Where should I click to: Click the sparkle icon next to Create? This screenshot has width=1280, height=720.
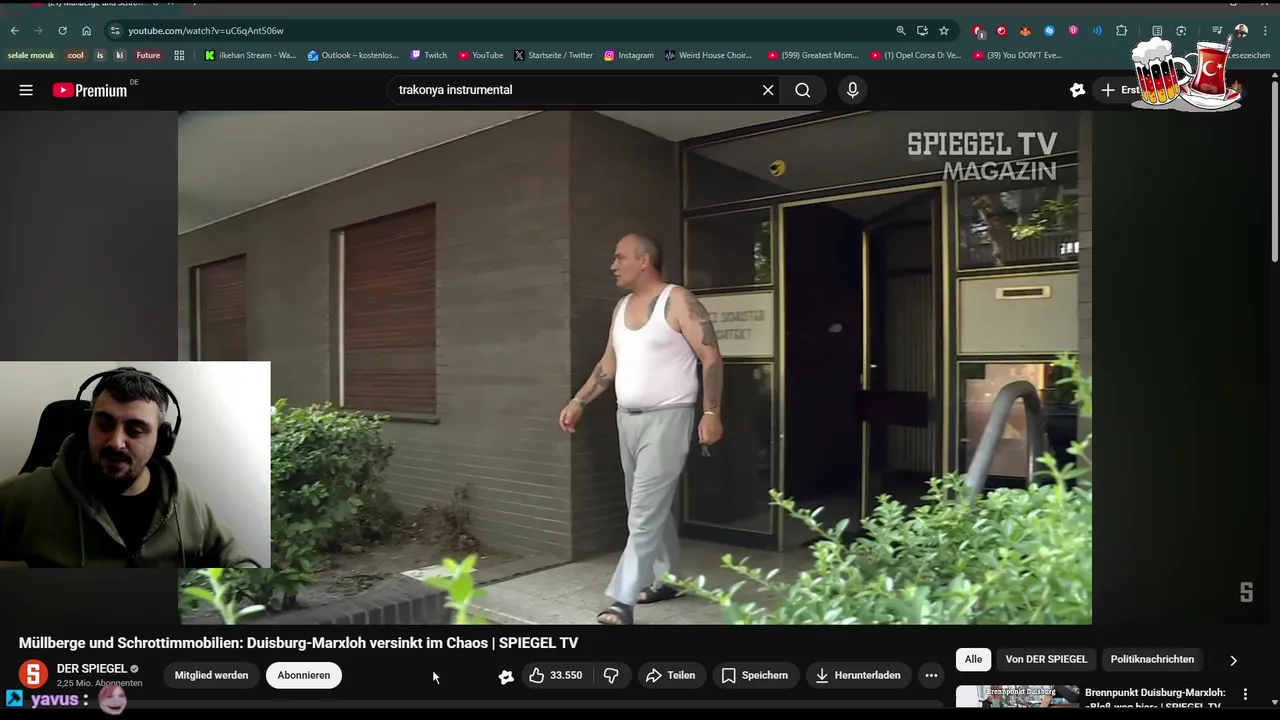[1077, 90]
